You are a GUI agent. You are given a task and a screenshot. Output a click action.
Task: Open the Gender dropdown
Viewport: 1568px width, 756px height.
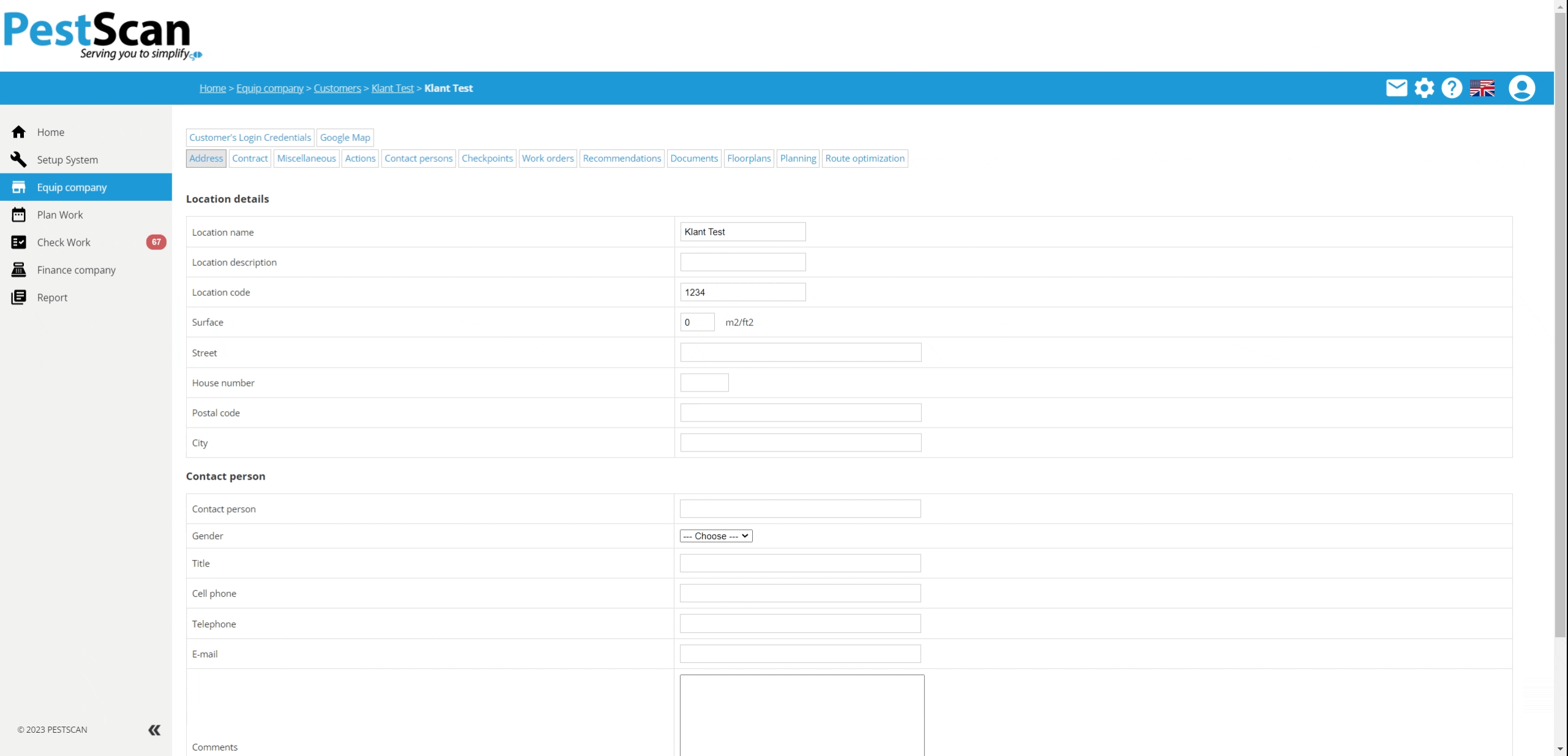tap(715, 536)
